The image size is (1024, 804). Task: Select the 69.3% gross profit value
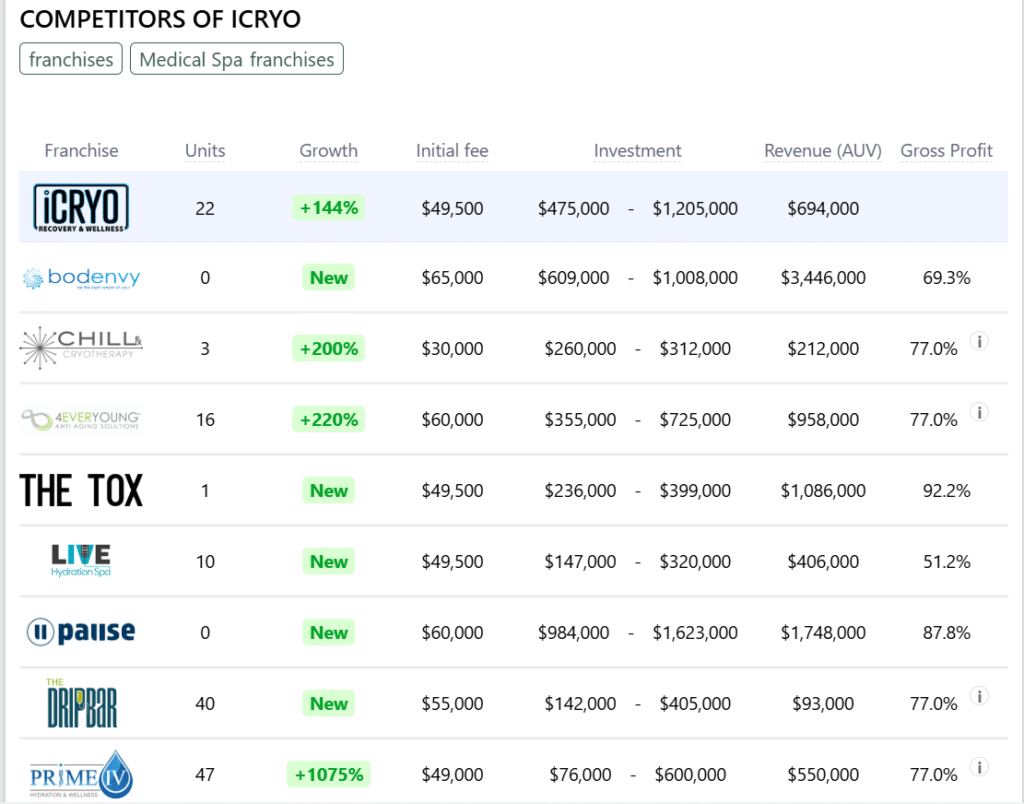[x=946, y=278]
